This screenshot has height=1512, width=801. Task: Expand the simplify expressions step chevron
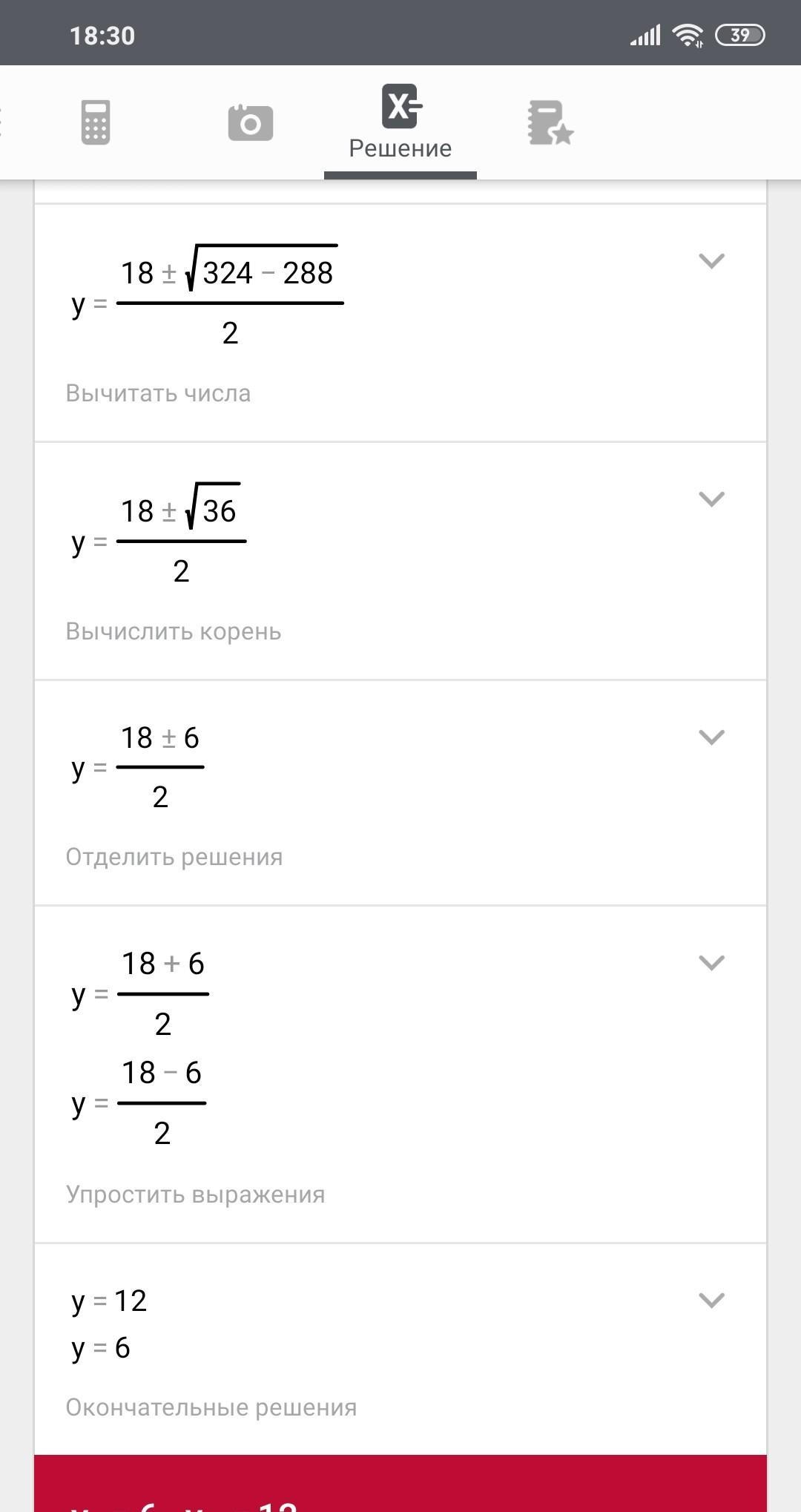click(x=711, y=963)
